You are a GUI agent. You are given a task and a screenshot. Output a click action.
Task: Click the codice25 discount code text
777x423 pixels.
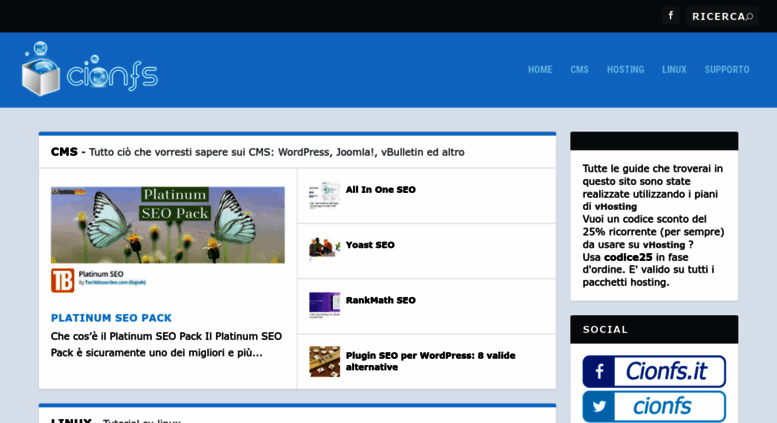[628, 258]
